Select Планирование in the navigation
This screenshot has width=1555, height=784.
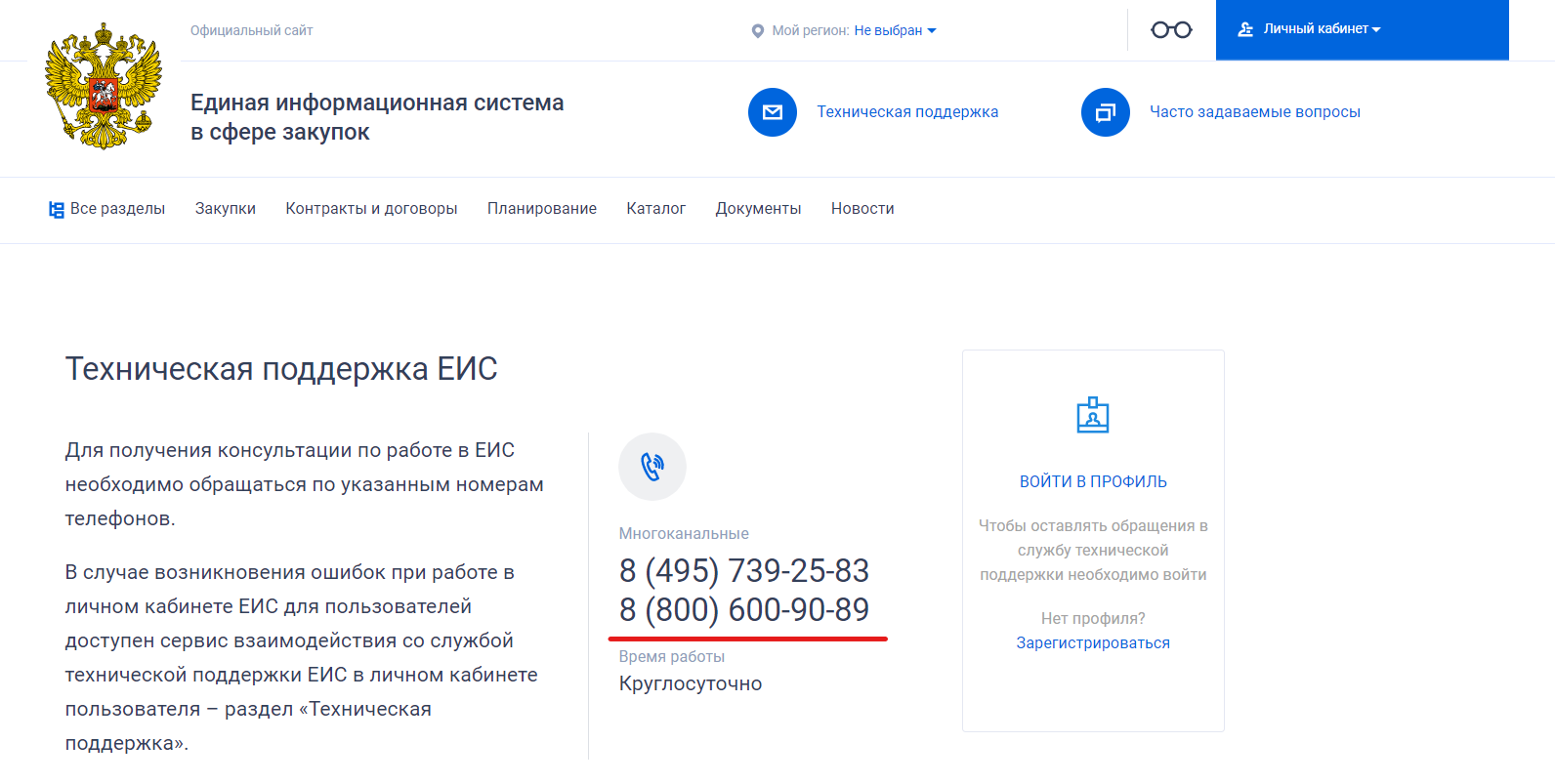[542, 209]
